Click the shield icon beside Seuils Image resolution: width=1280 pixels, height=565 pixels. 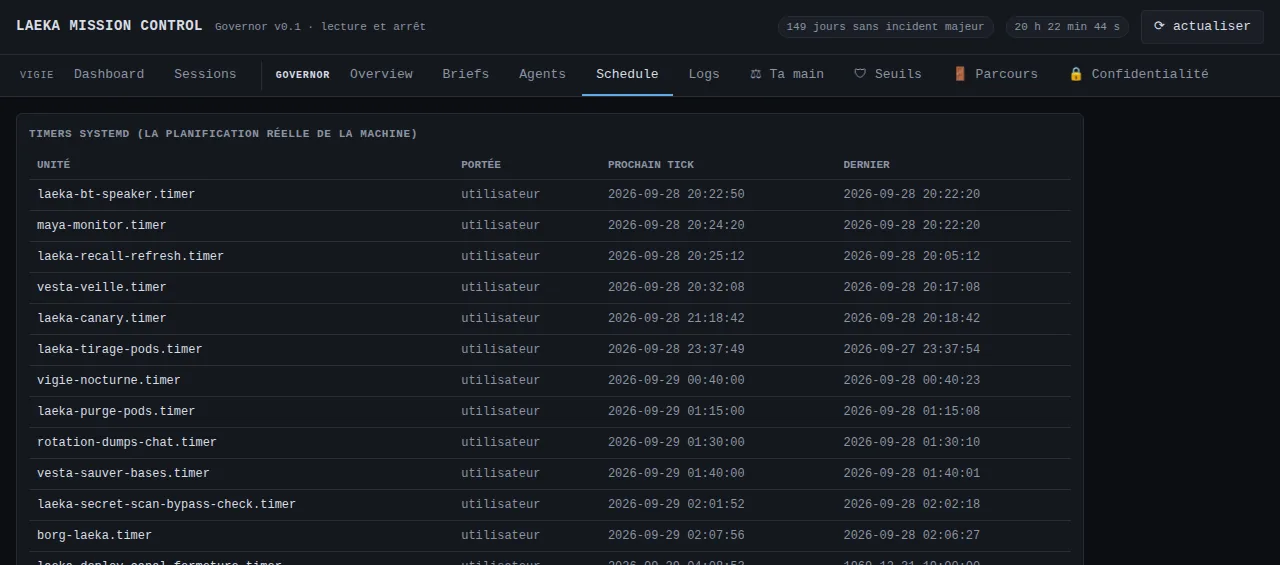pyautogui.click(x=860, y=74)
